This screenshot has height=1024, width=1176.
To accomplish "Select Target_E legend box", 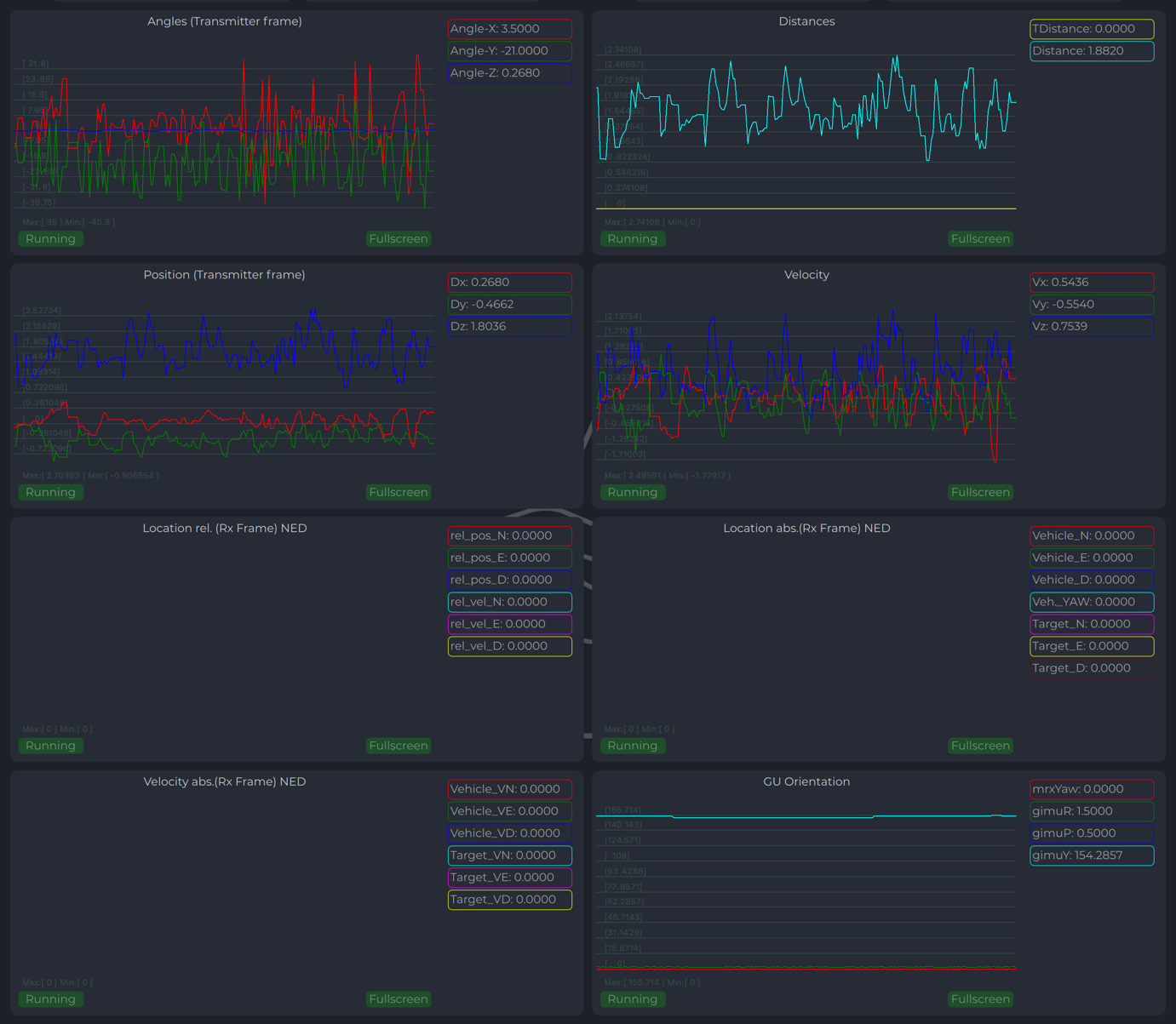I will click(1092, 646).
